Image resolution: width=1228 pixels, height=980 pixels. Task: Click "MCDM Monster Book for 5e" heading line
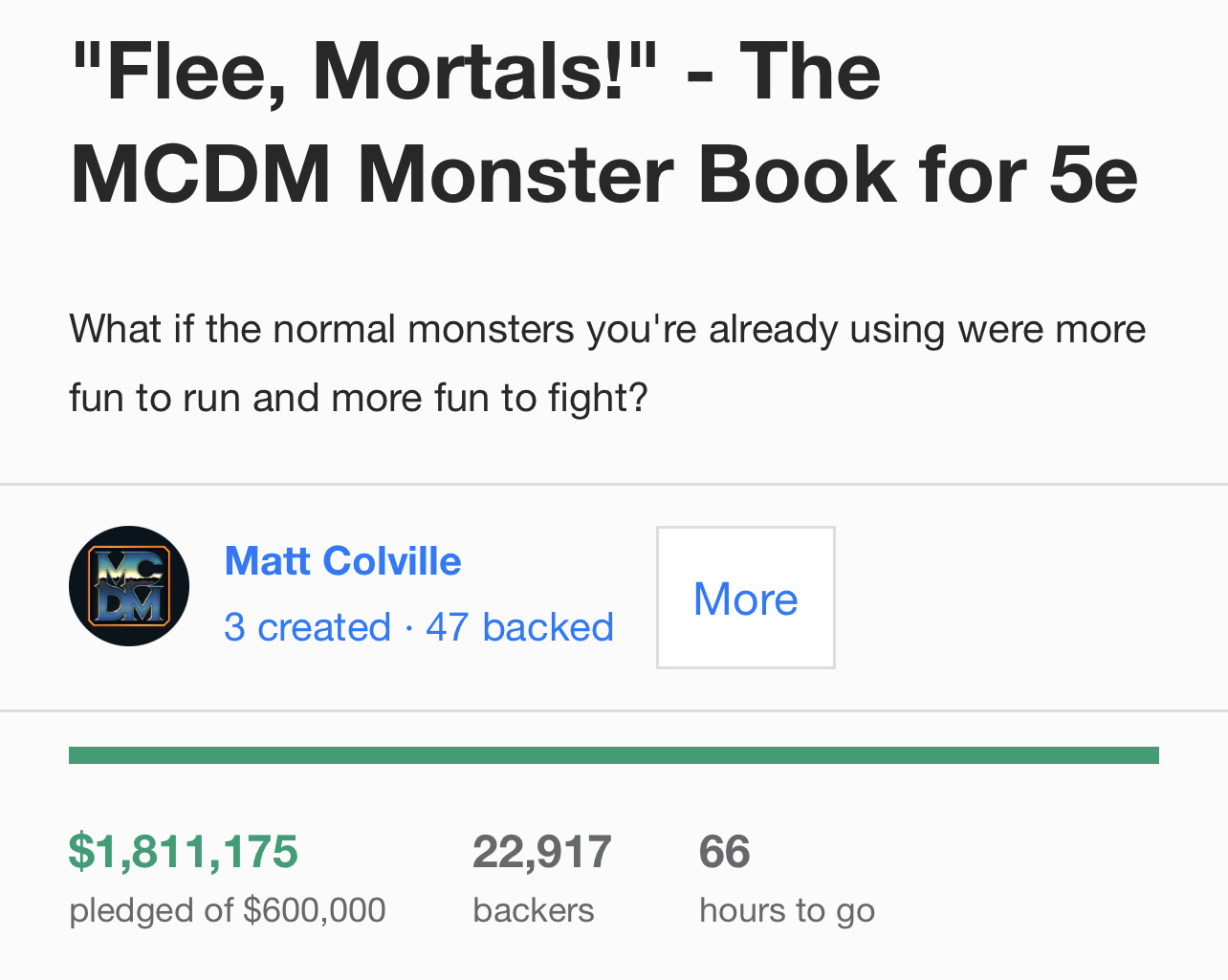pos(603,175)
